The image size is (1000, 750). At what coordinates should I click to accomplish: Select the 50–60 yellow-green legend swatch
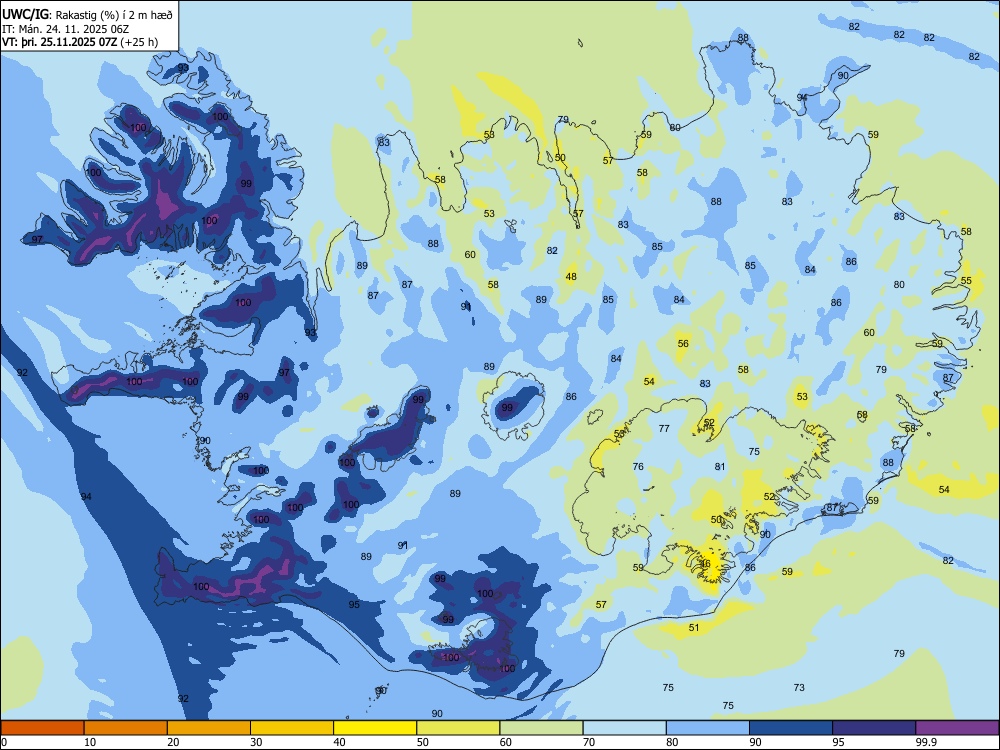coord(458,728)
